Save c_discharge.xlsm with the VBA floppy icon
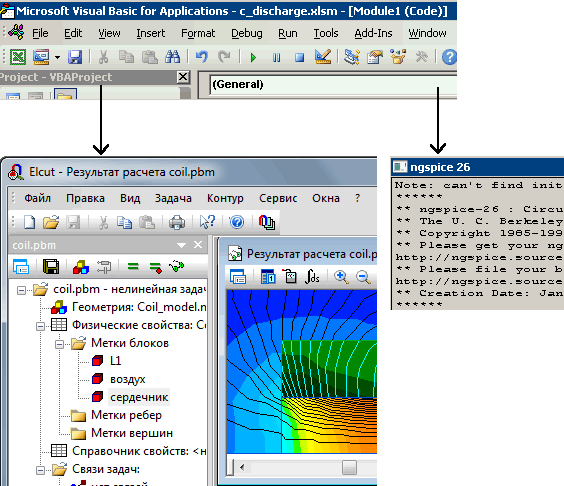The height and width of the screenshot is (486, 564). [x=75, y=57]
